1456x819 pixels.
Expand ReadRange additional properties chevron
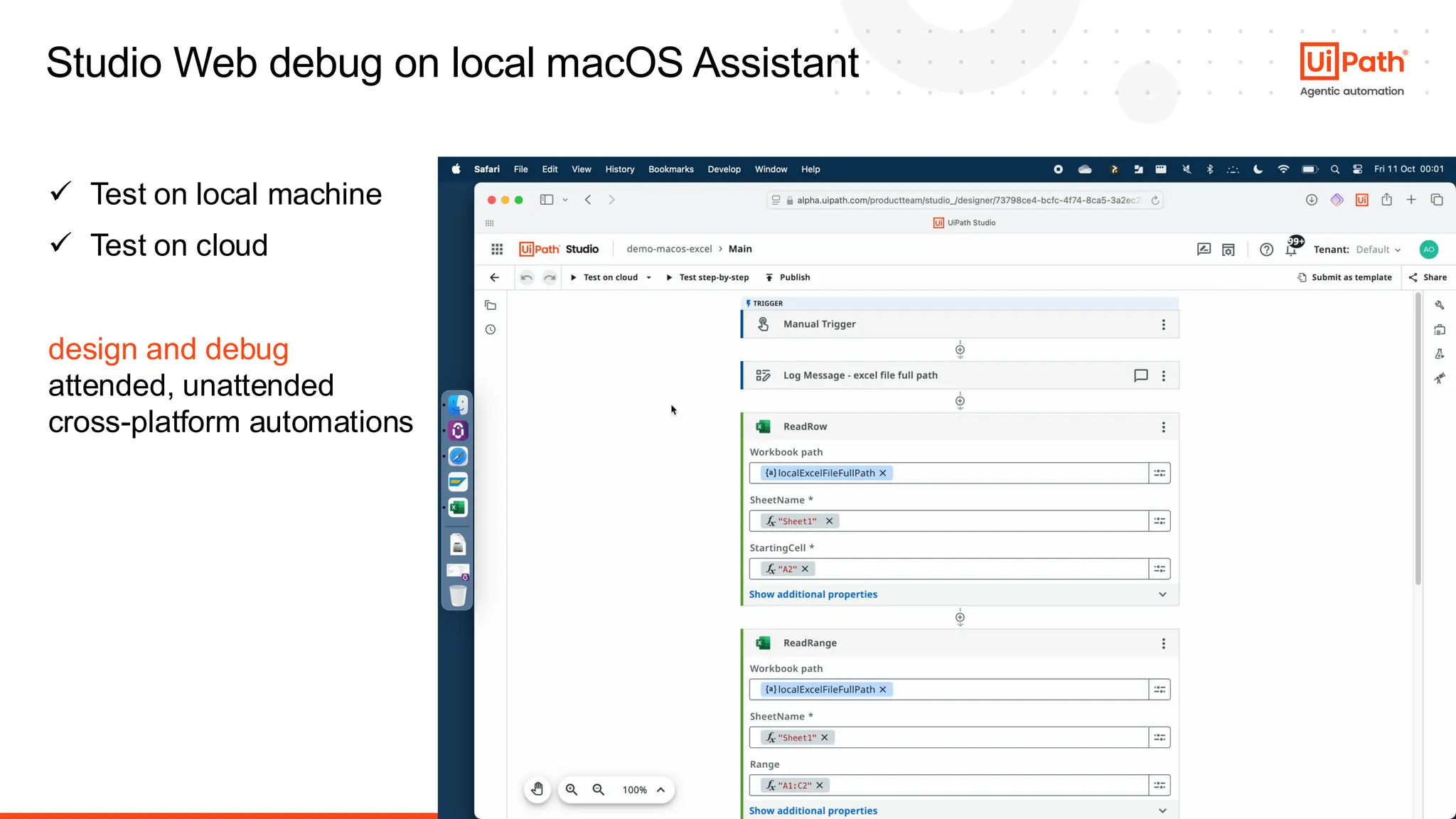tap(1162, 810)
